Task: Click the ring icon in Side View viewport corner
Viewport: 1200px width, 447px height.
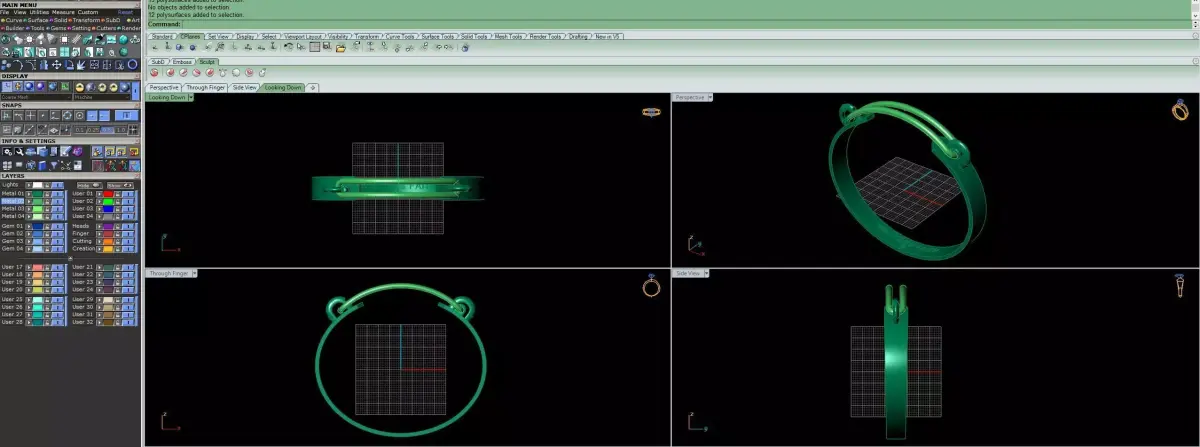Action: [x=1179, y=286]
